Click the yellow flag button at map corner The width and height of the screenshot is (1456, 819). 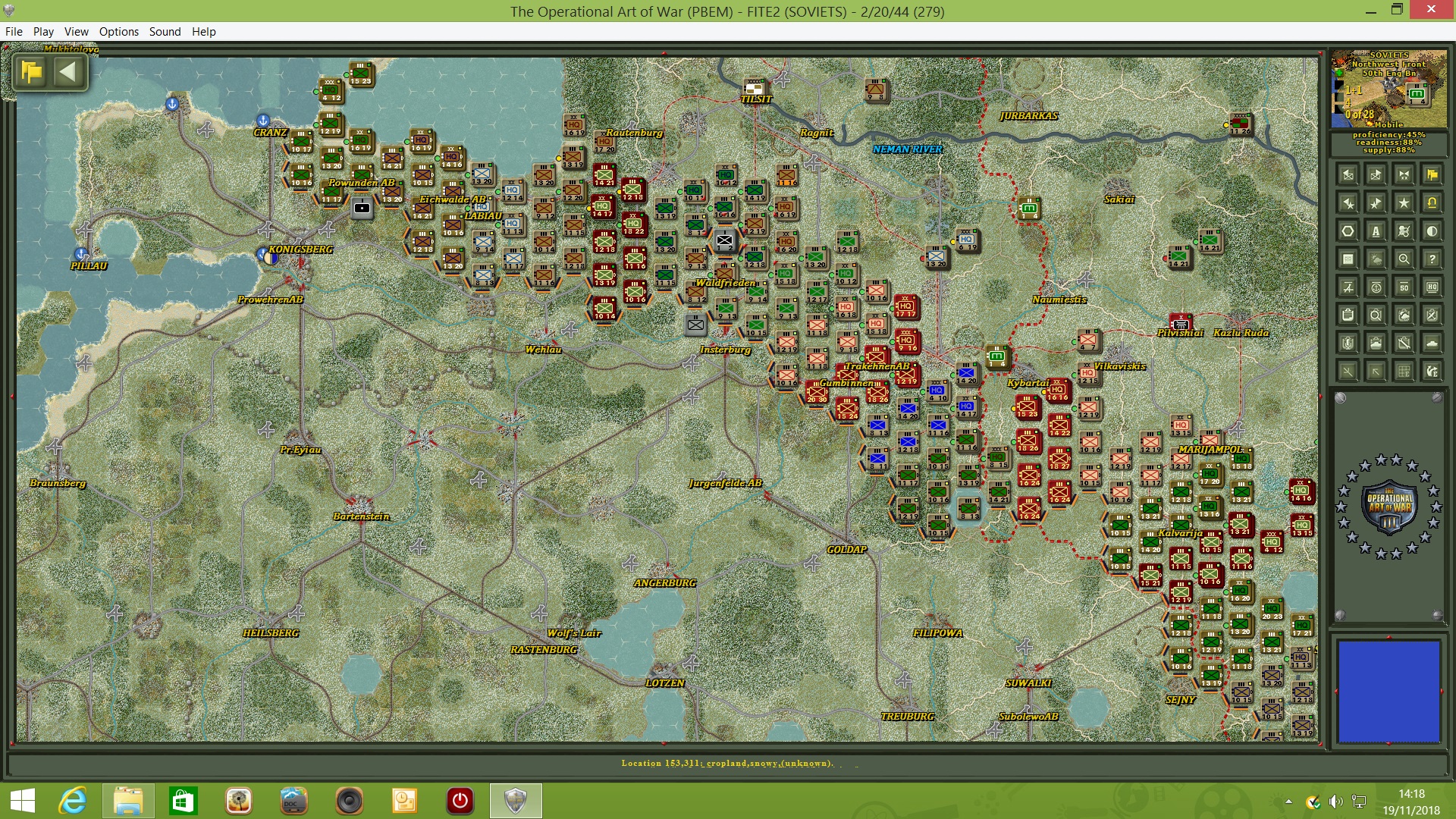pyautogui.click(x=32, y=72)
